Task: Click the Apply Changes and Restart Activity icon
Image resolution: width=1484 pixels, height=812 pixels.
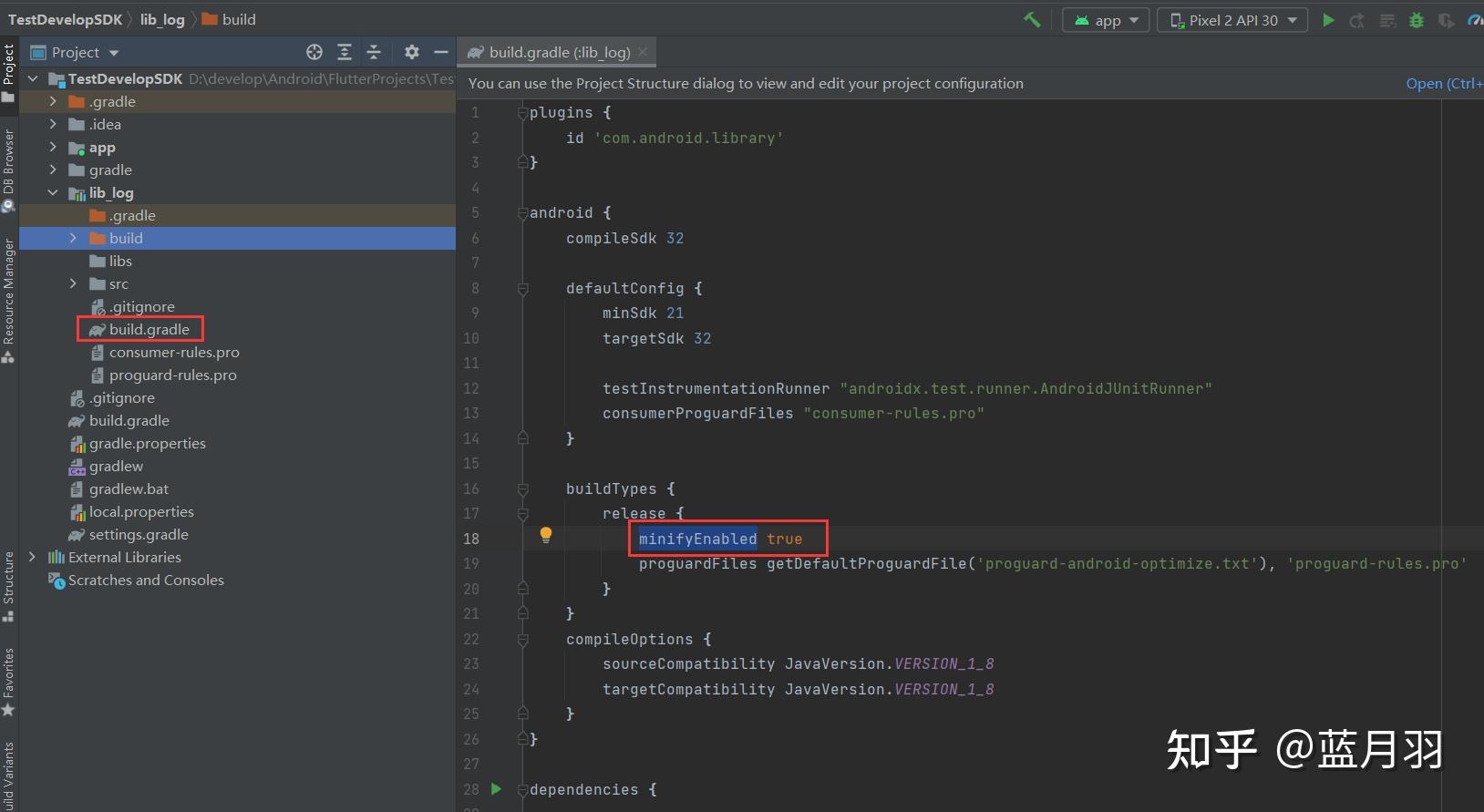Action: [x=1357, y=20]
